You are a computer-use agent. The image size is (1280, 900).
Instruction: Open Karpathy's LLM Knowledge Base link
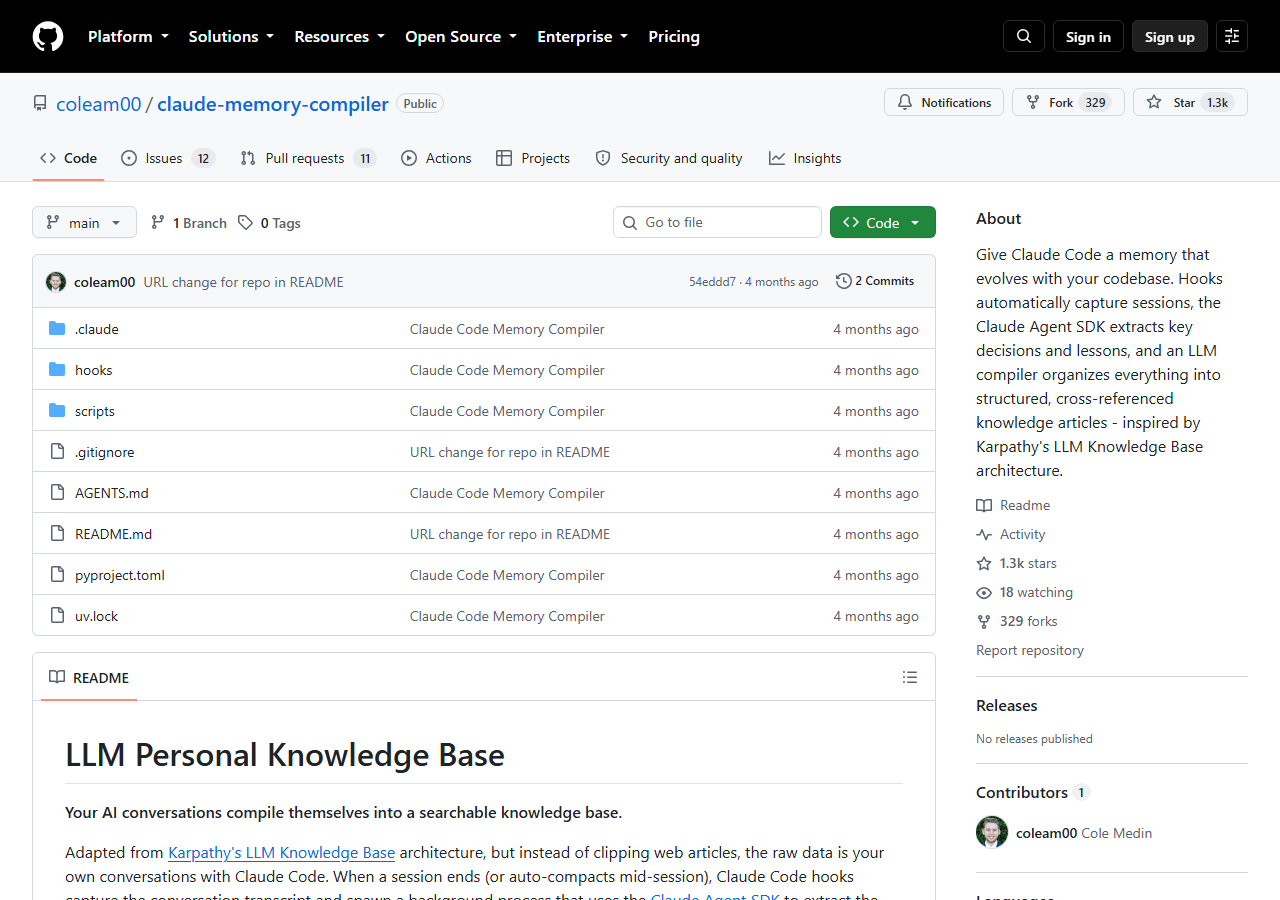point(281,852)
